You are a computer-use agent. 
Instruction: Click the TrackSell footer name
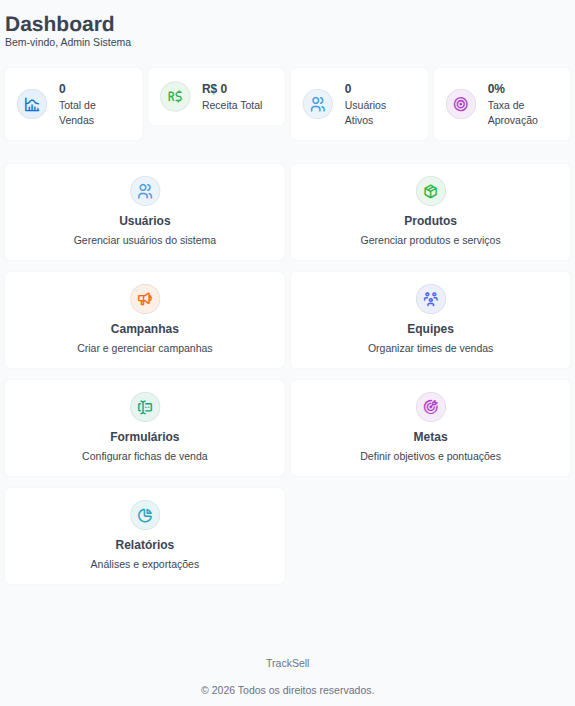(288, 663)
